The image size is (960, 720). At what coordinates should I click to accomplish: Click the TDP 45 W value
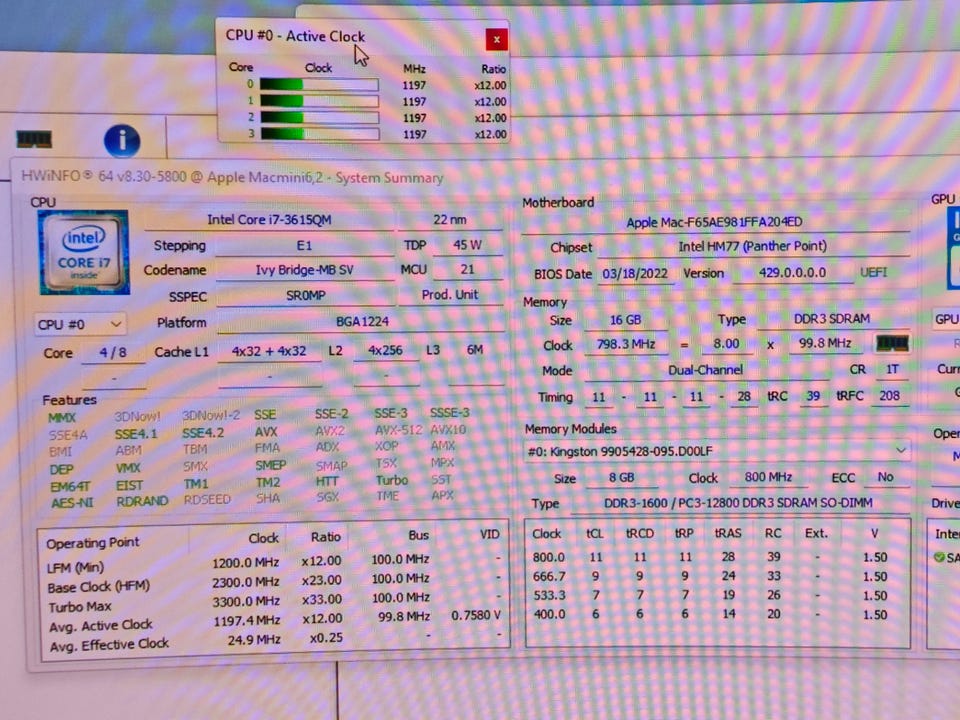[x=467, y=245]
